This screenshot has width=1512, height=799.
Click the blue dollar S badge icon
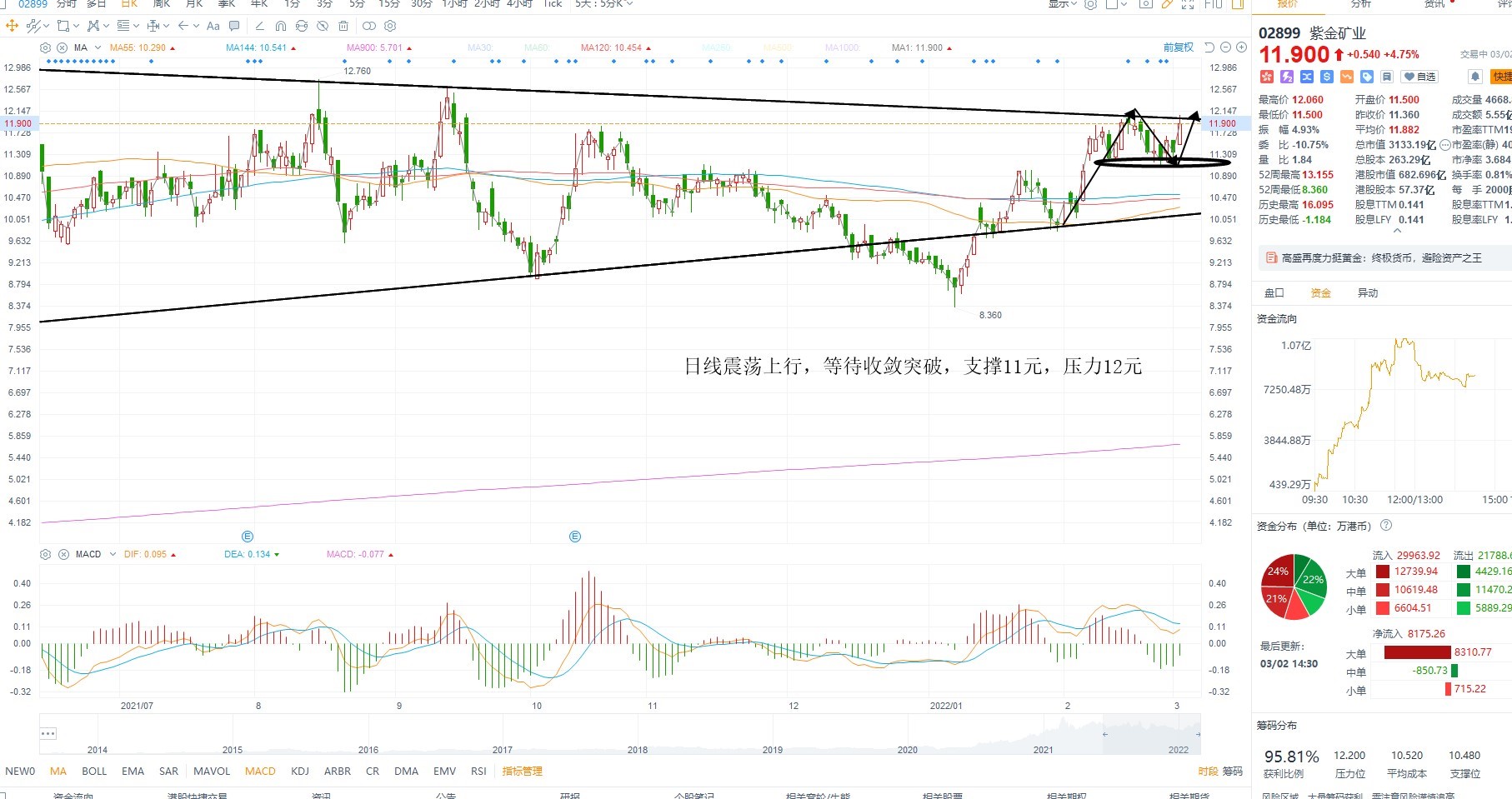1327,77
